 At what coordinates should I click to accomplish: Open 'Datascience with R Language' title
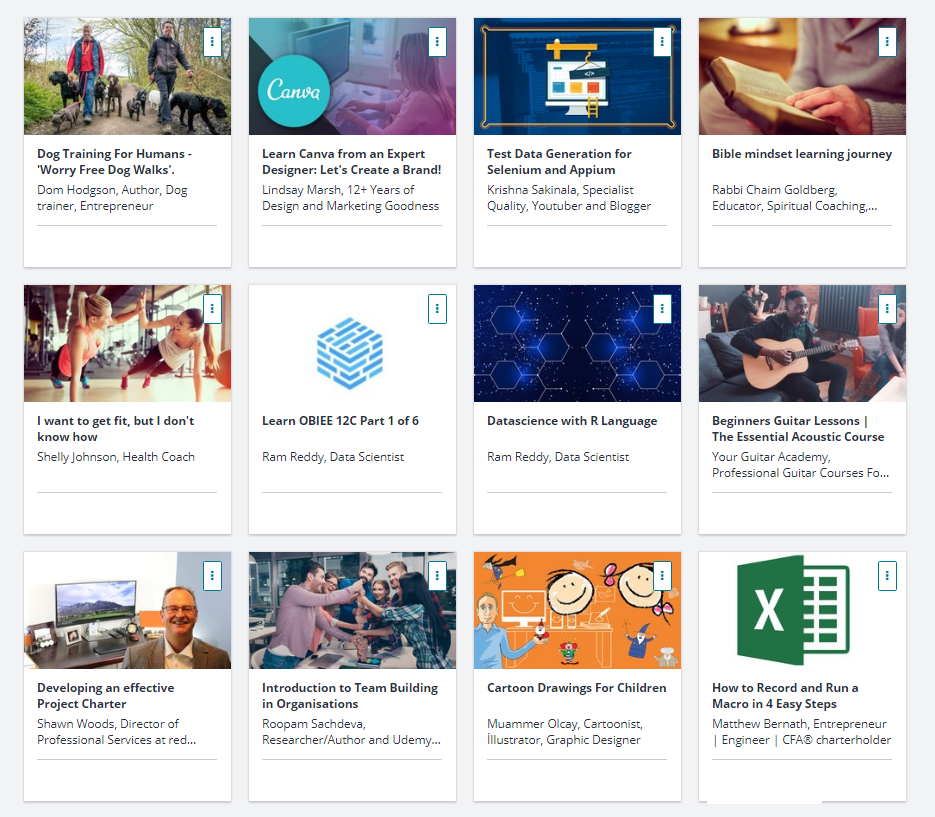(572, 421)
